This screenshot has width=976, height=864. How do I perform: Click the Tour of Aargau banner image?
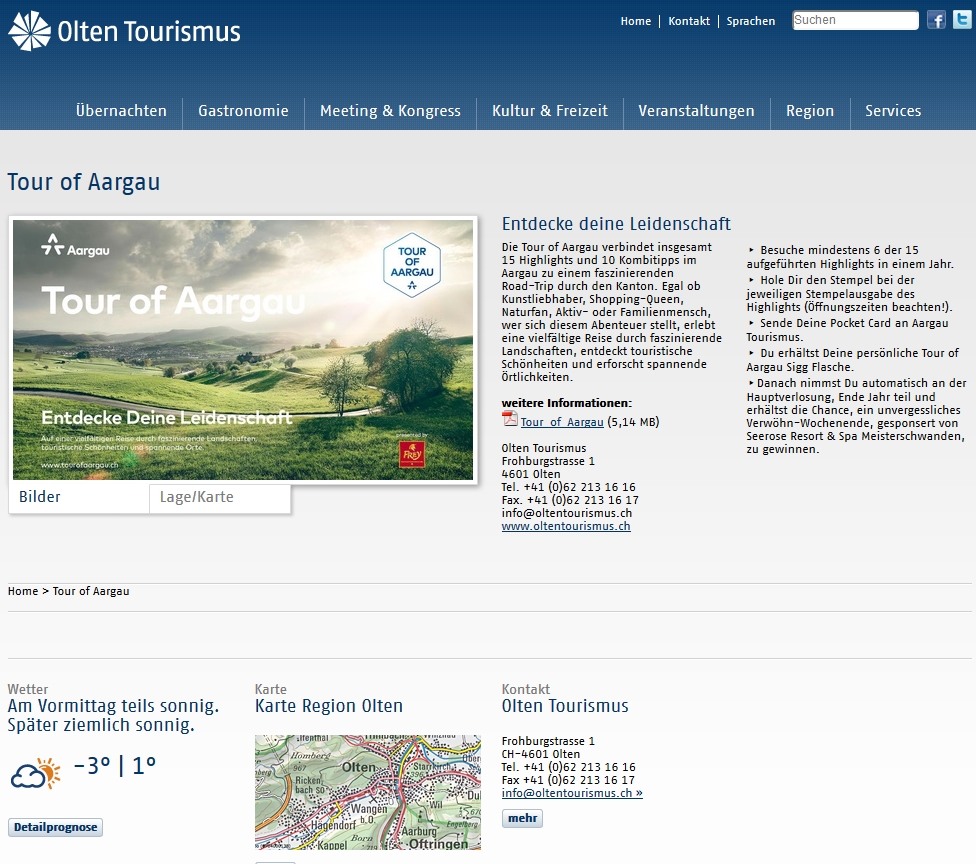click(x=243, y=350)
